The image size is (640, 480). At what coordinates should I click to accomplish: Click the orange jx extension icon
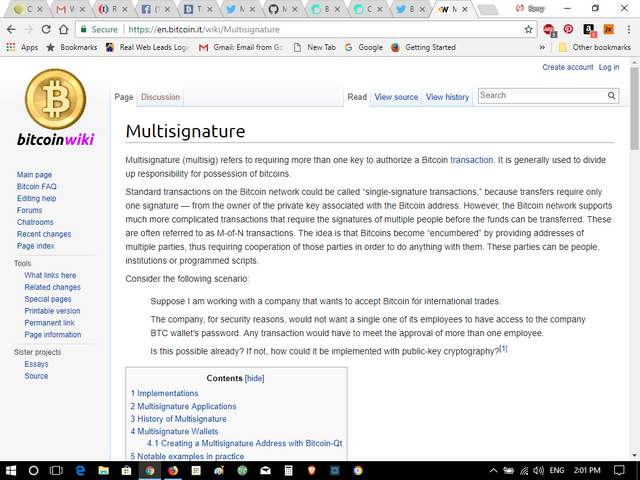pyautogui.click(x=609, y=29)
